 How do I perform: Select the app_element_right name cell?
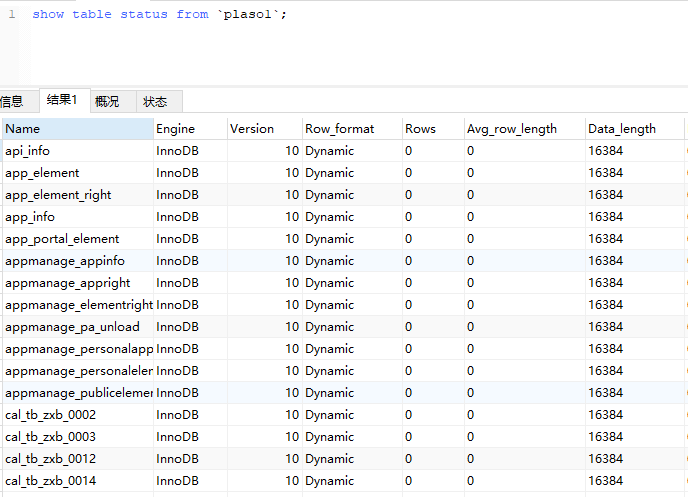pos(78,195)
